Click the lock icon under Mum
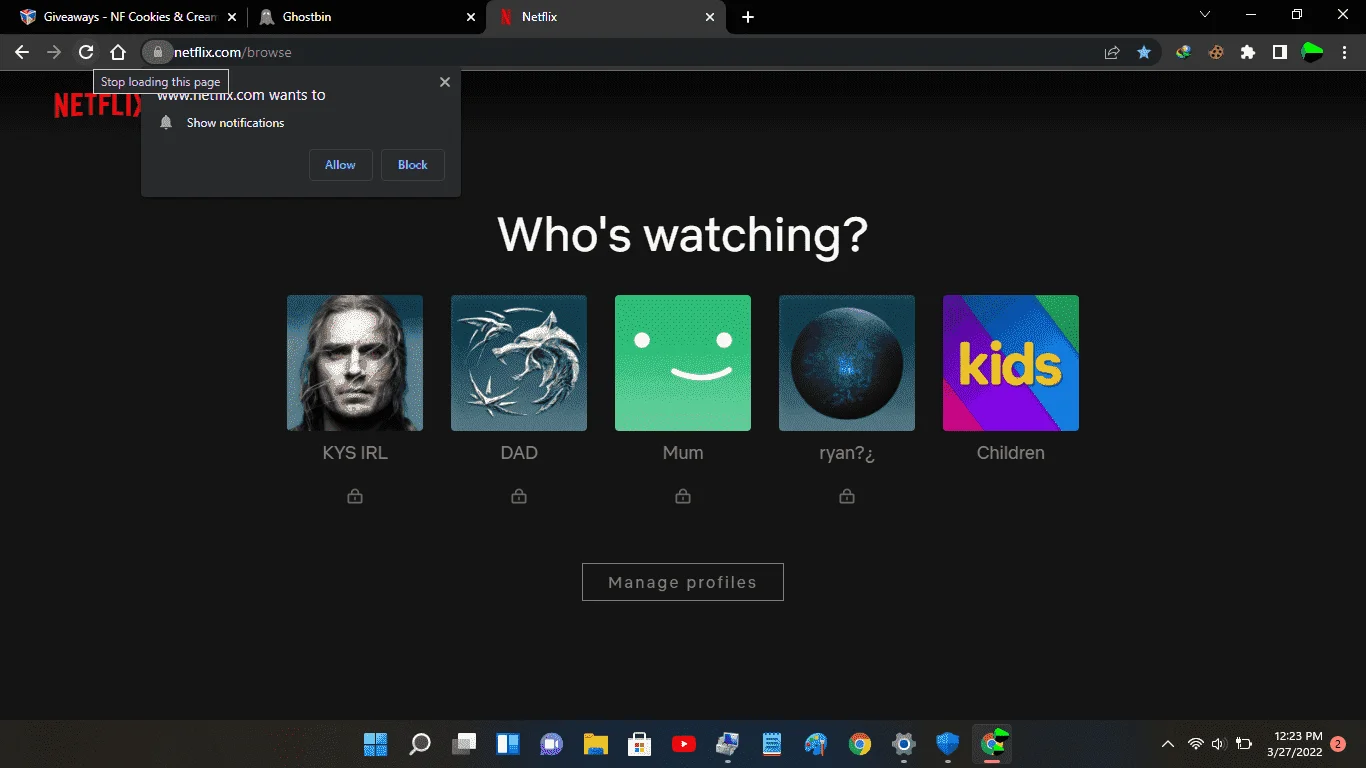 click(683, 496)
